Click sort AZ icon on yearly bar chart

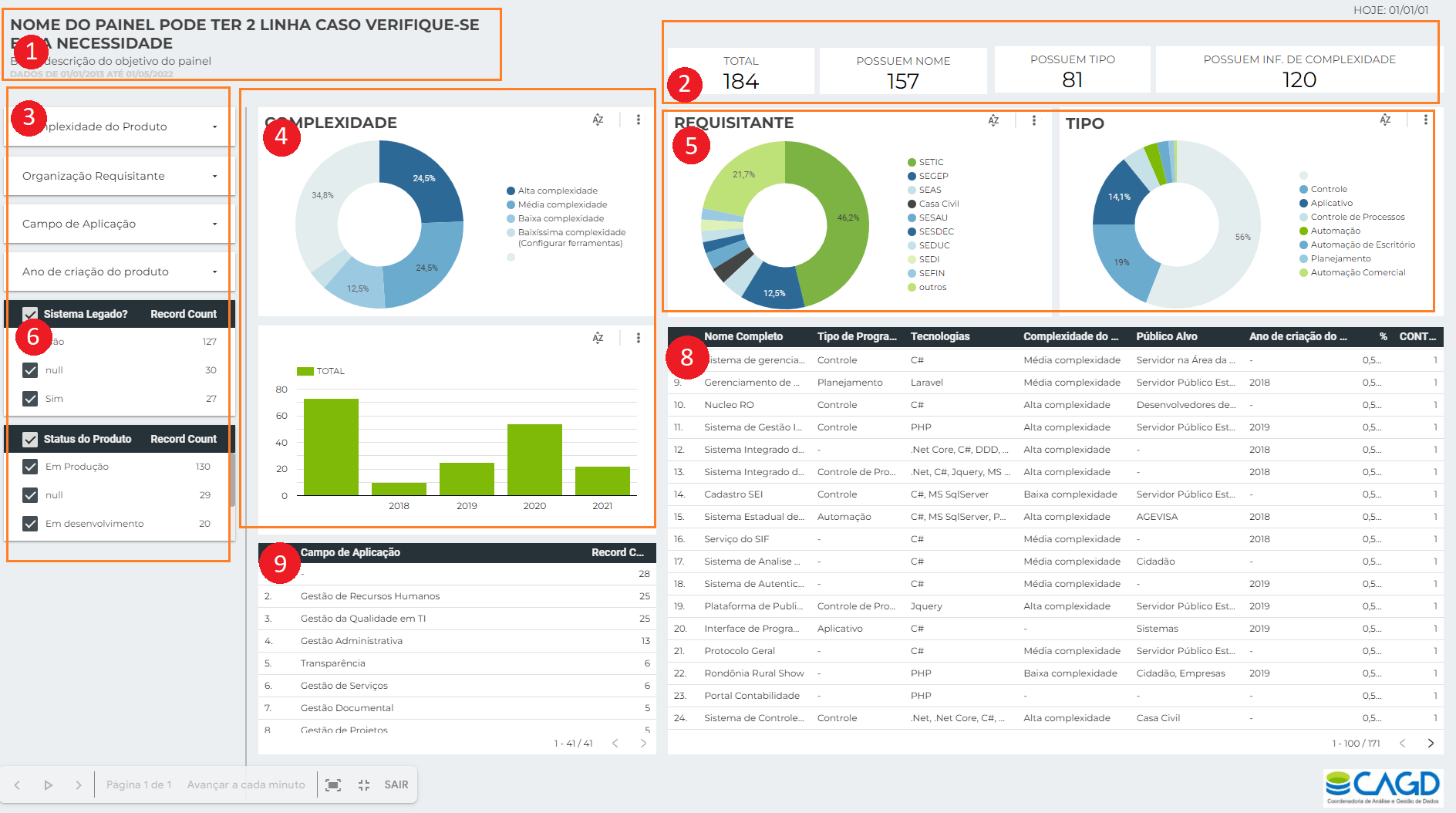(598, 338)
